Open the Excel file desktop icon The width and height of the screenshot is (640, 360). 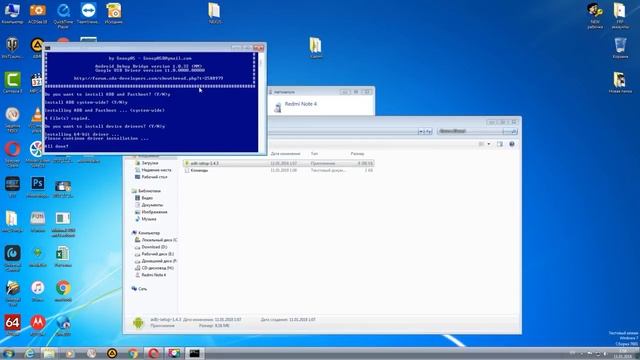tap(63, 256)
